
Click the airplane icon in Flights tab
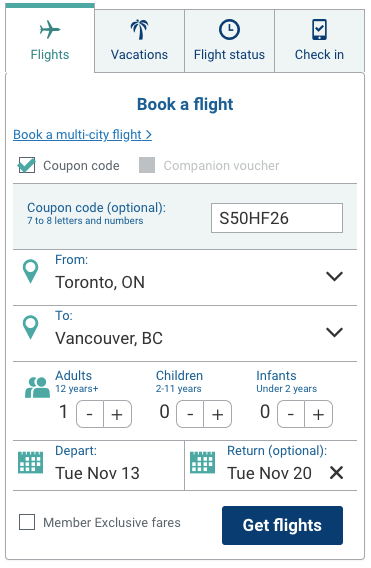point(50,29)
